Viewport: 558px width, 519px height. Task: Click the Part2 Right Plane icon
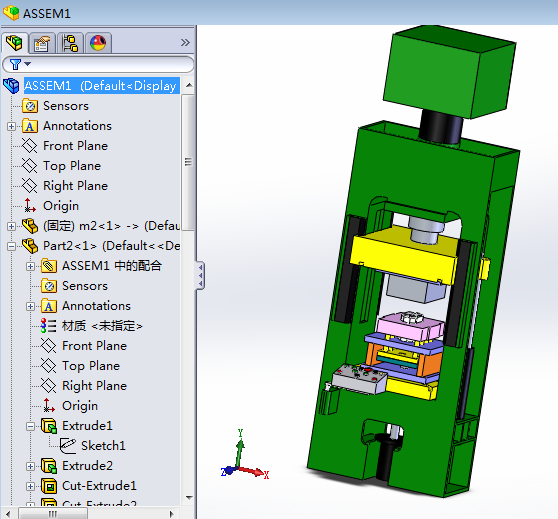[48, 386]
